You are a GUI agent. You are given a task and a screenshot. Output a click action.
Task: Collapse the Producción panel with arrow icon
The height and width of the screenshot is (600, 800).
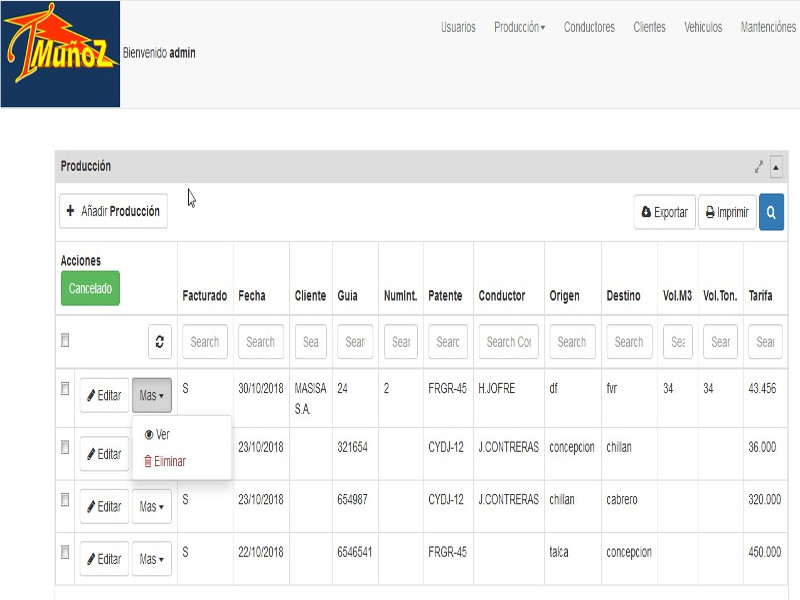pos(776,167)
